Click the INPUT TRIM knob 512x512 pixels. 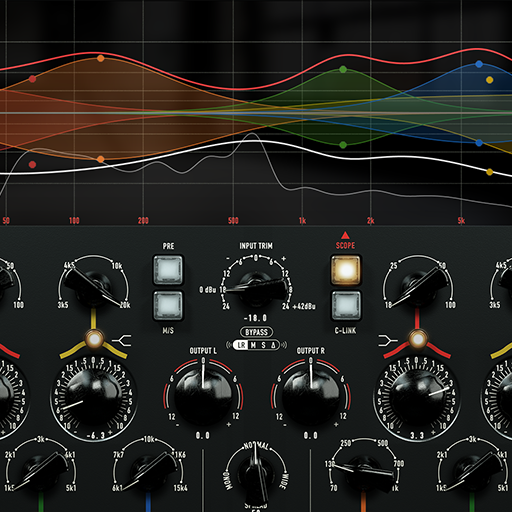point(256,289)
